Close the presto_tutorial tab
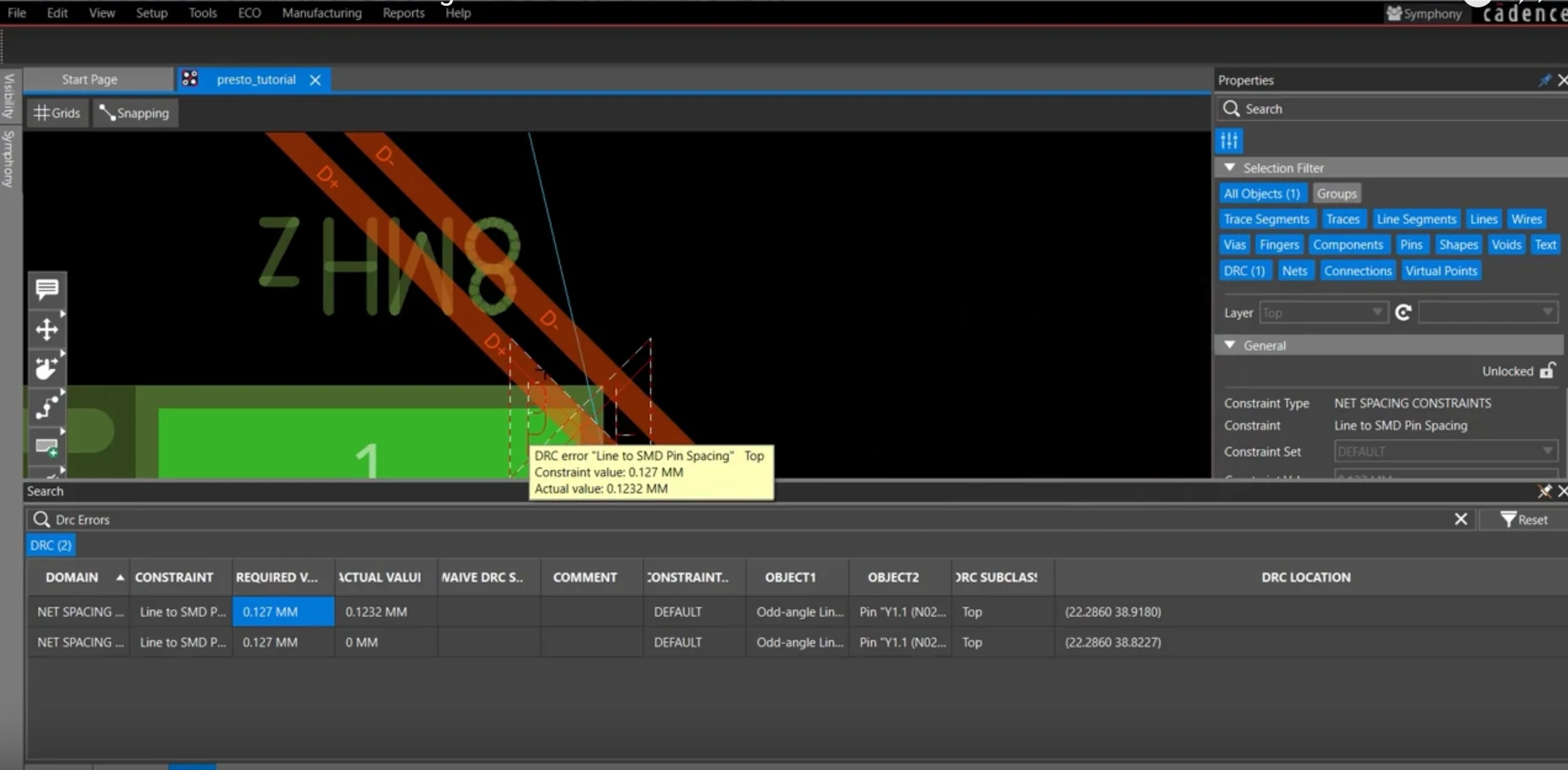 pyautogui.click(x=315, y=80)
